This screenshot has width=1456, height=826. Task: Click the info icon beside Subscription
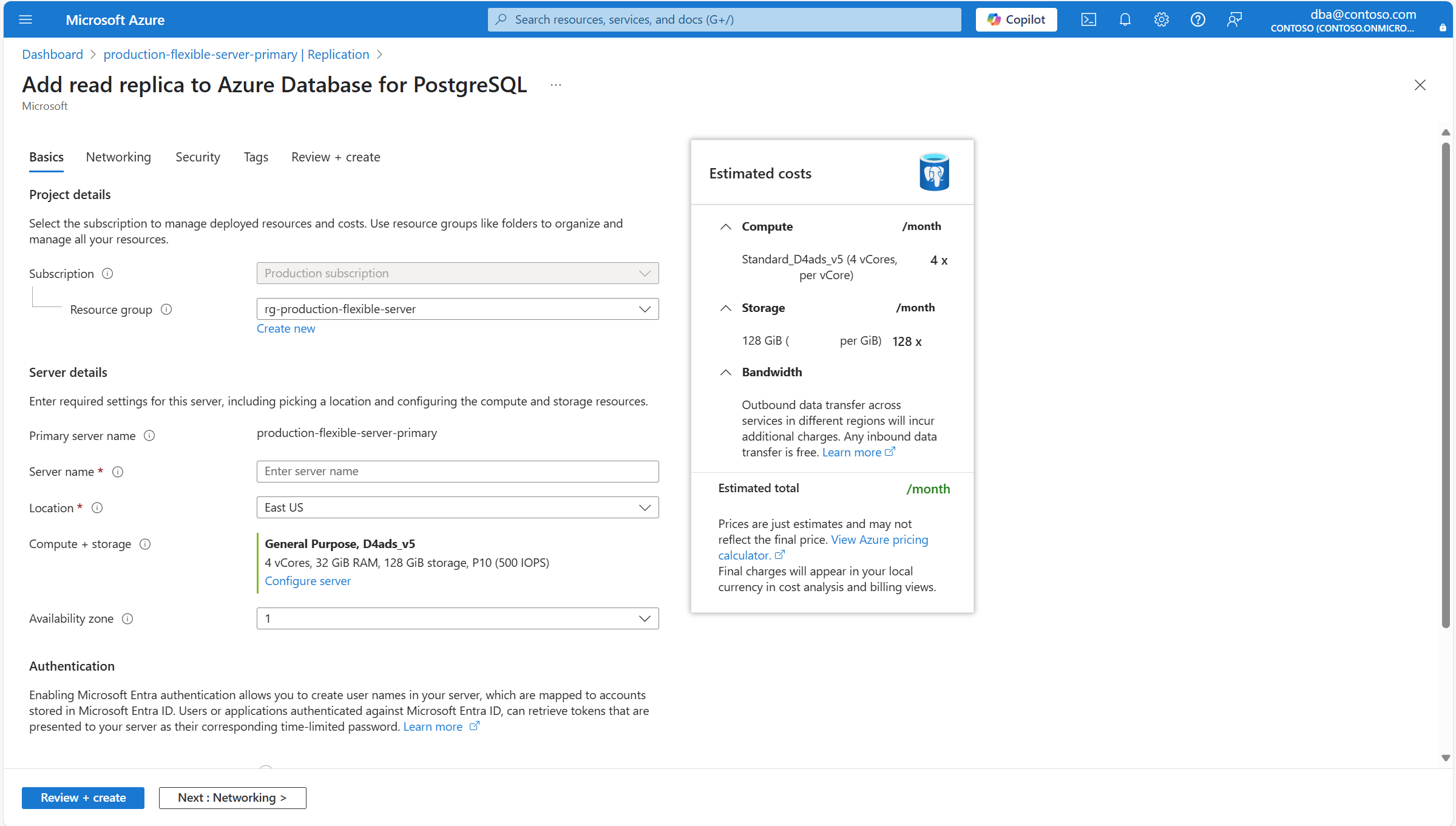107,274
